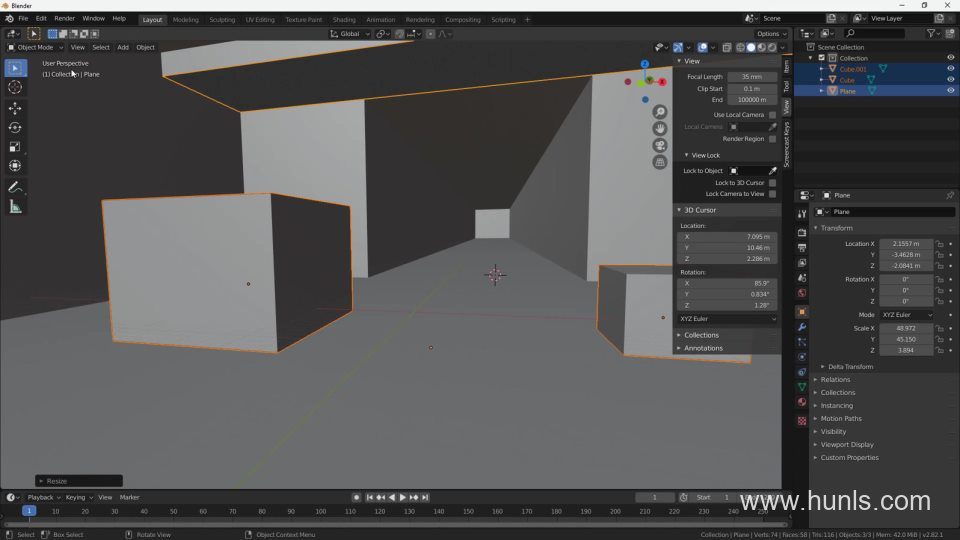Play animation forward button

pyautogui.click(x=403, y=498)
